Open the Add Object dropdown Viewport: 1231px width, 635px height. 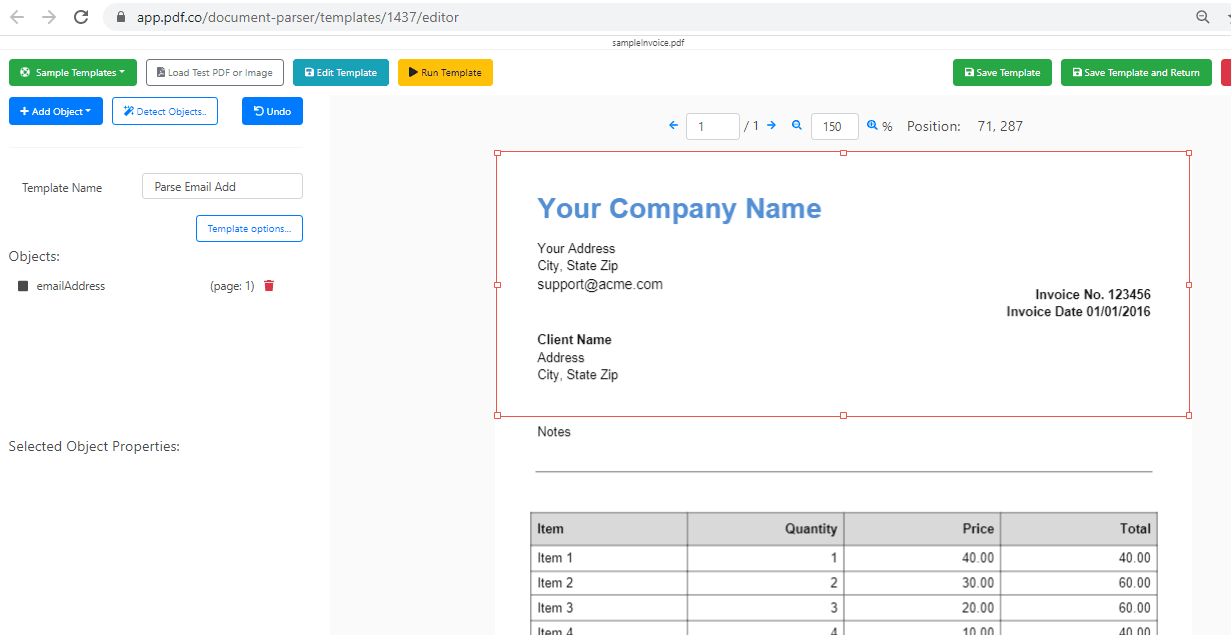[55, 111]
